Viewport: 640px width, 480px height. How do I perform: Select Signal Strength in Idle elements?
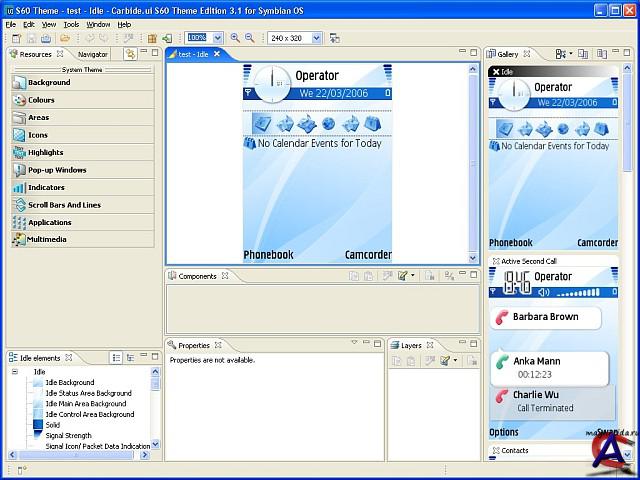68,435
